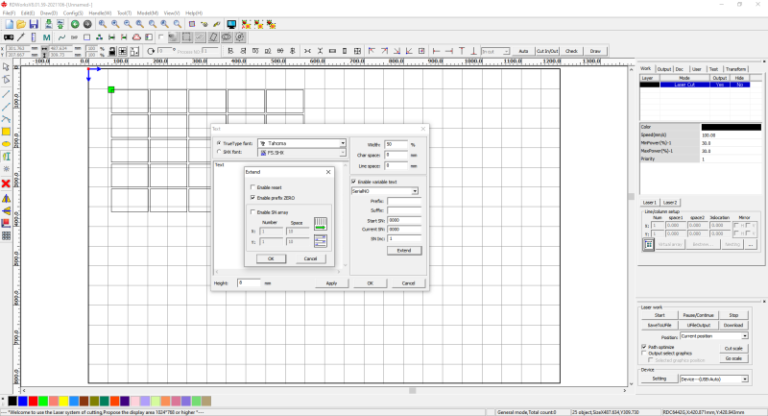Screen dimensions: 768x416
Task: Open the In-out alignment dropdown in toolbar
Action: tap(506, 51)
